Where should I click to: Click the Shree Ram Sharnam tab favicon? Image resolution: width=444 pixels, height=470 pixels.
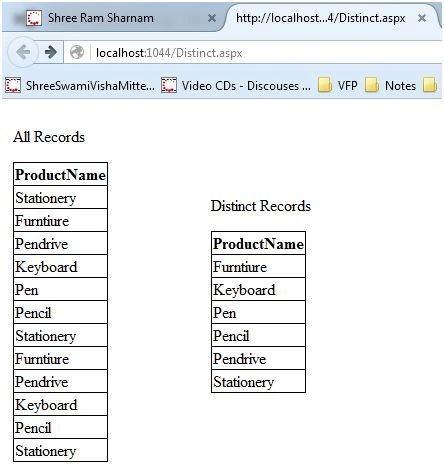tap(34, 18)
